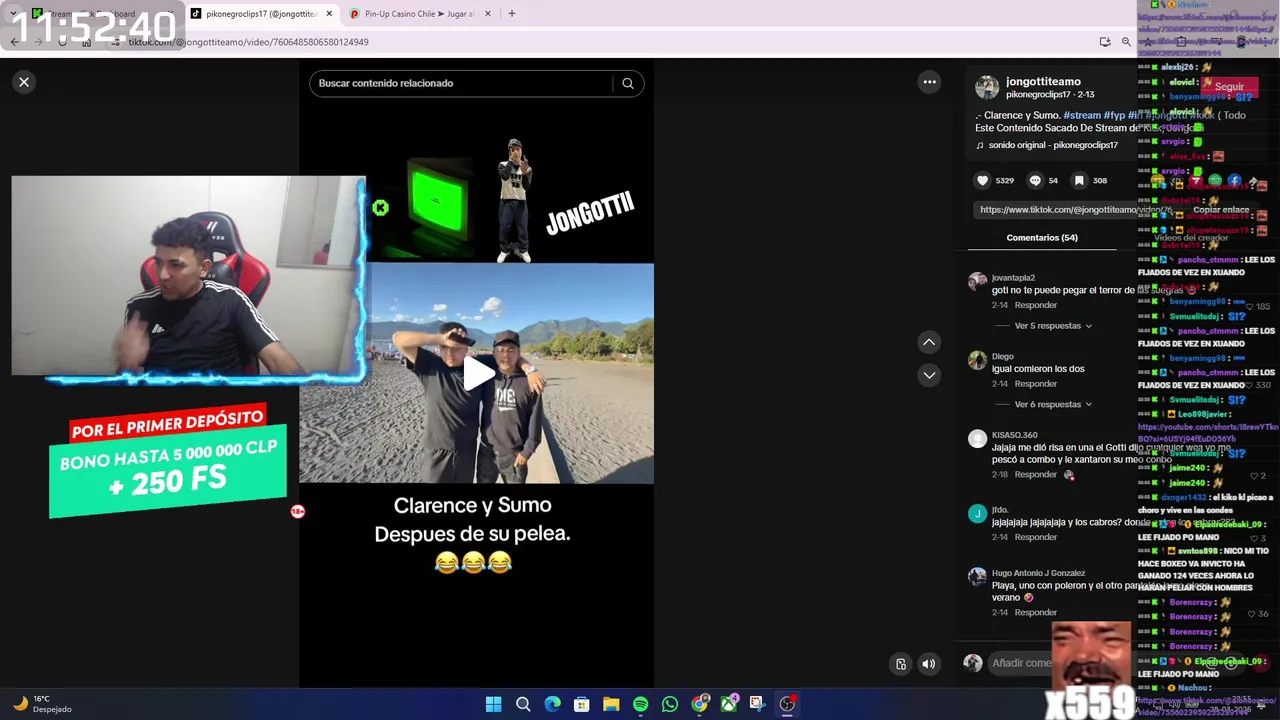Open the three-dot more options menu
1280x720 pixels.
[929, 82]
